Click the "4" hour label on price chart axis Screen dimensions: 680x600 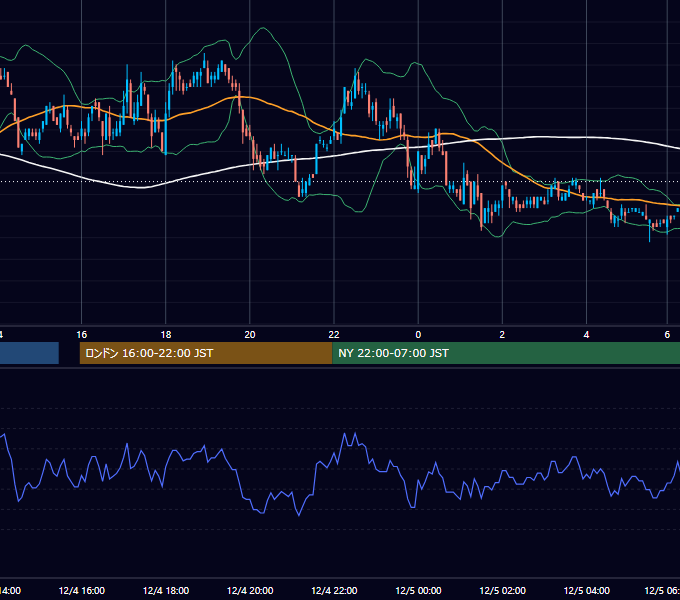point(586,335)
